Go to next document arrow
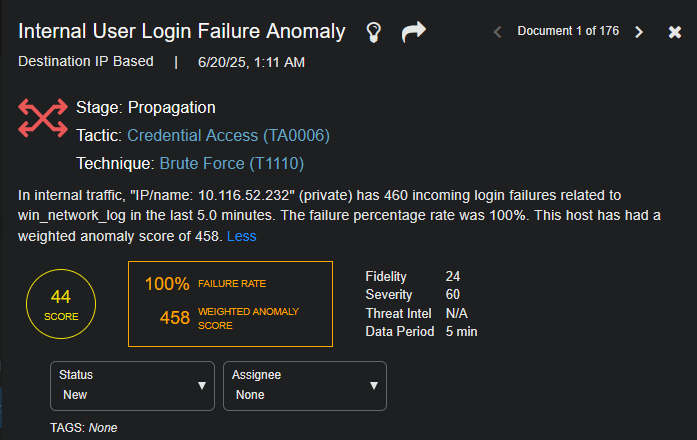 (639, 32)
